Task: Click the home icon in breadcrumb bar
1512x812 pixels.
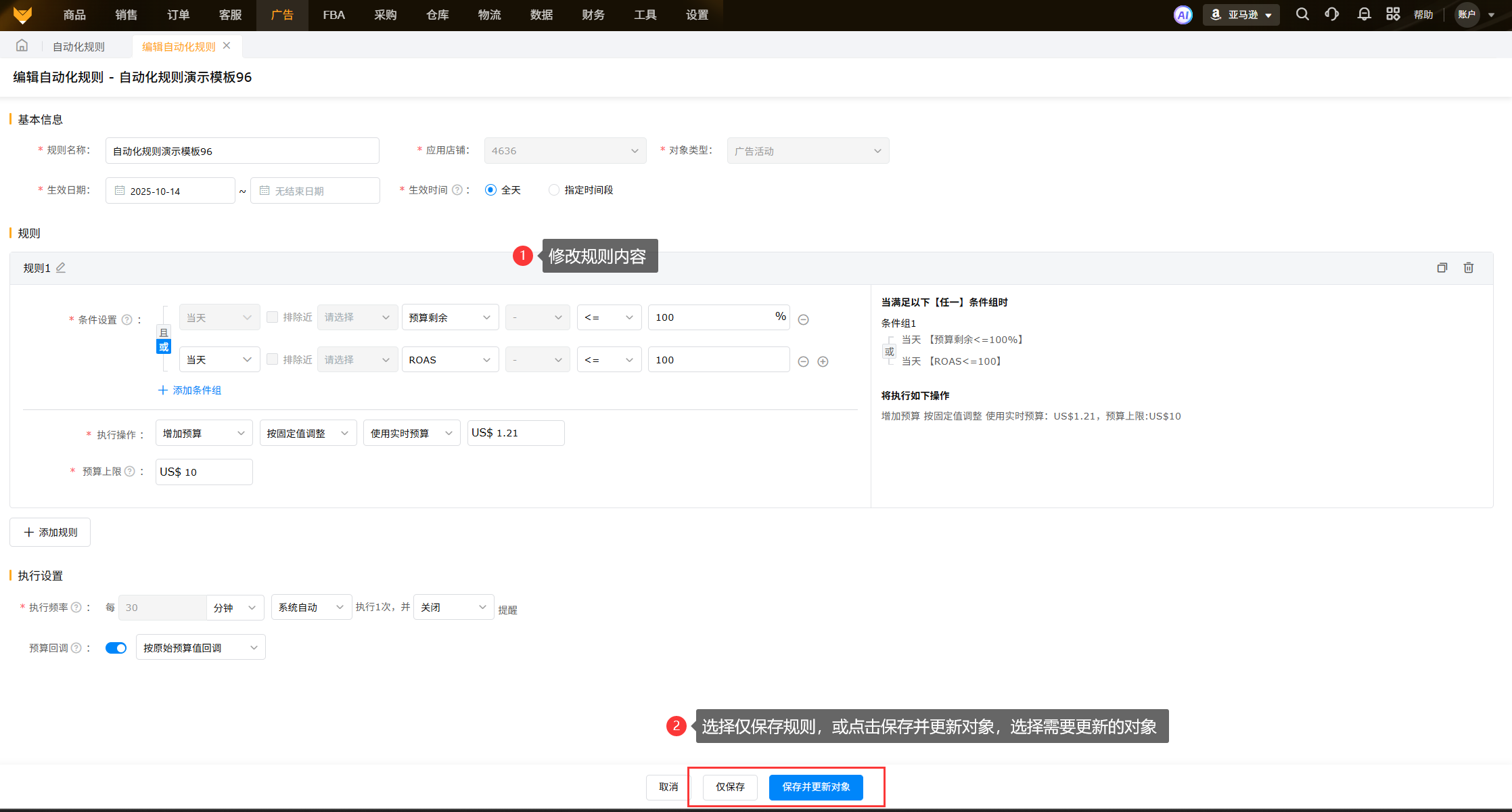Action: [22, 46]
